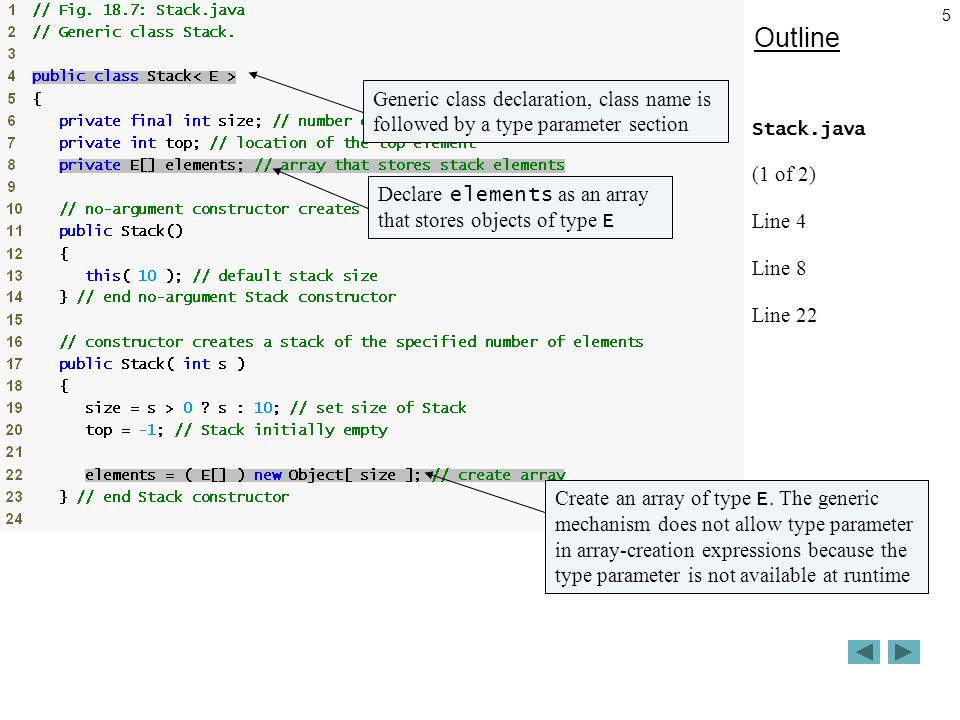Click "size = s > 0 ? s : 10;" line

tap(182, 408)
